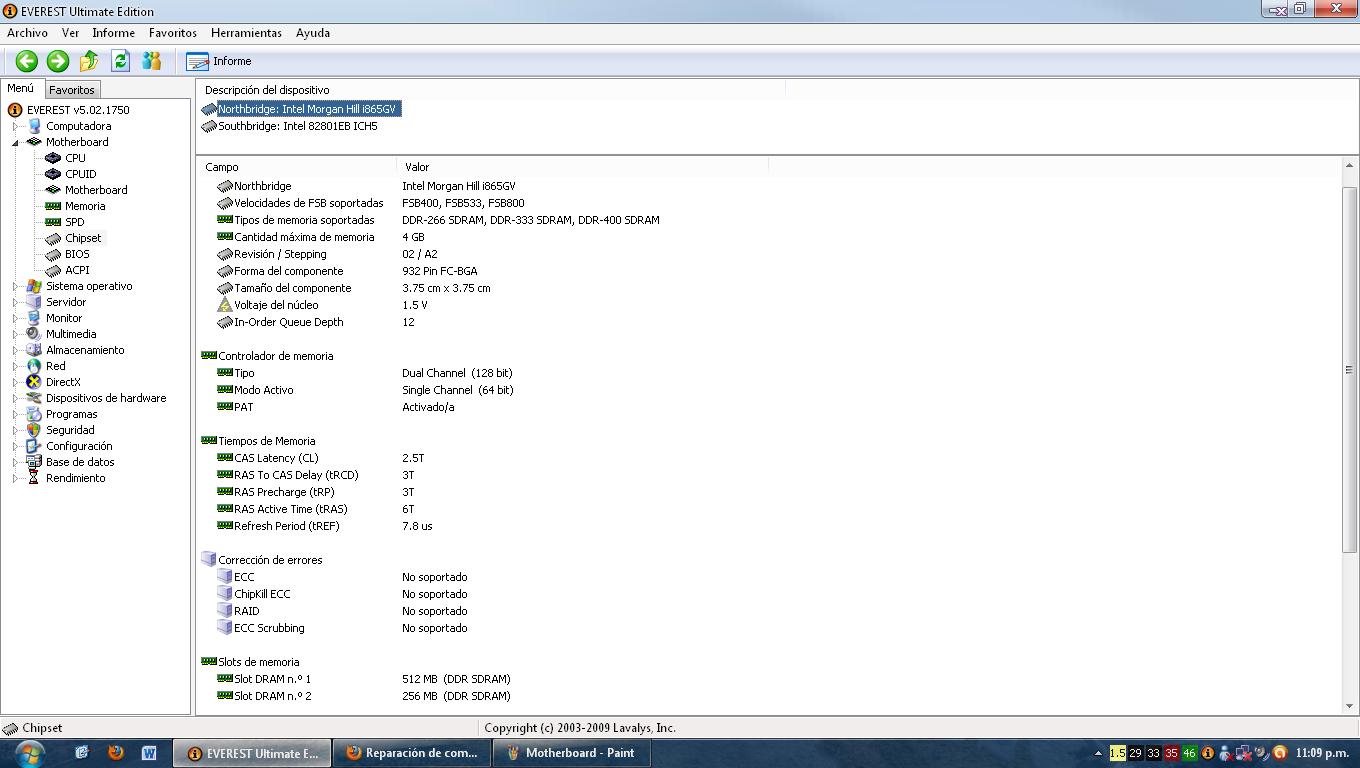This screenshot has width=1360, height=768.
Task: Click the Rendimiento hourglass icon
Action: 34,478
